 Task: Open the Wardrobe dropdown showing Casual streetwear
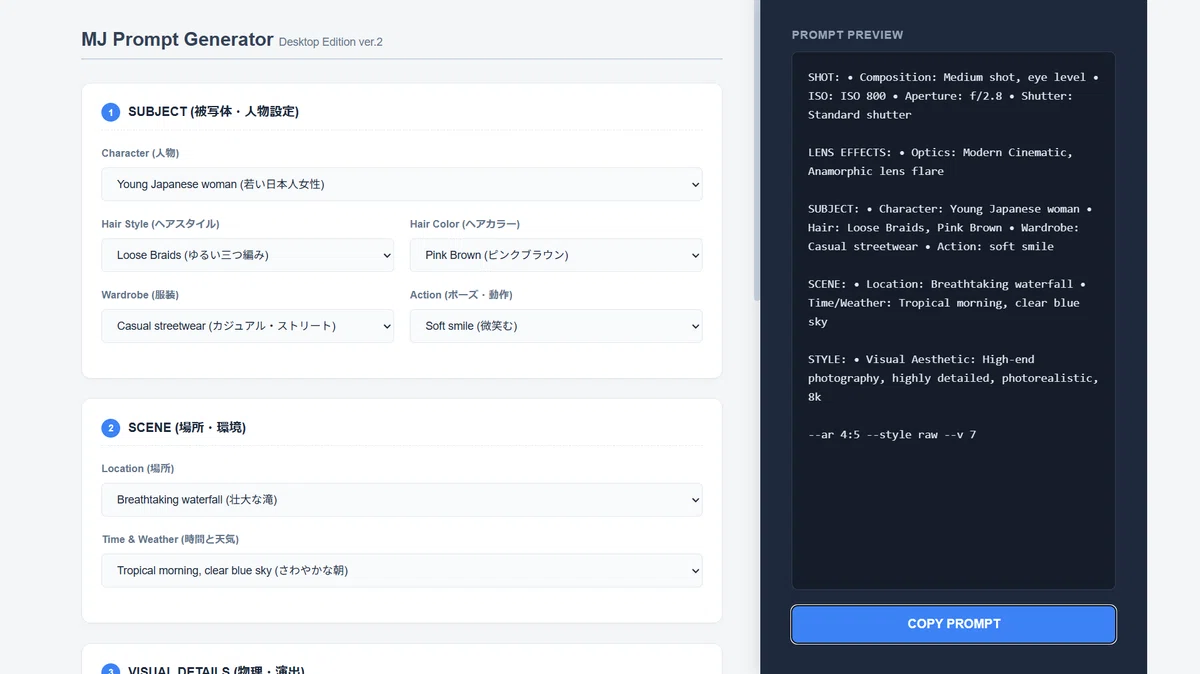tap(247, 326)
